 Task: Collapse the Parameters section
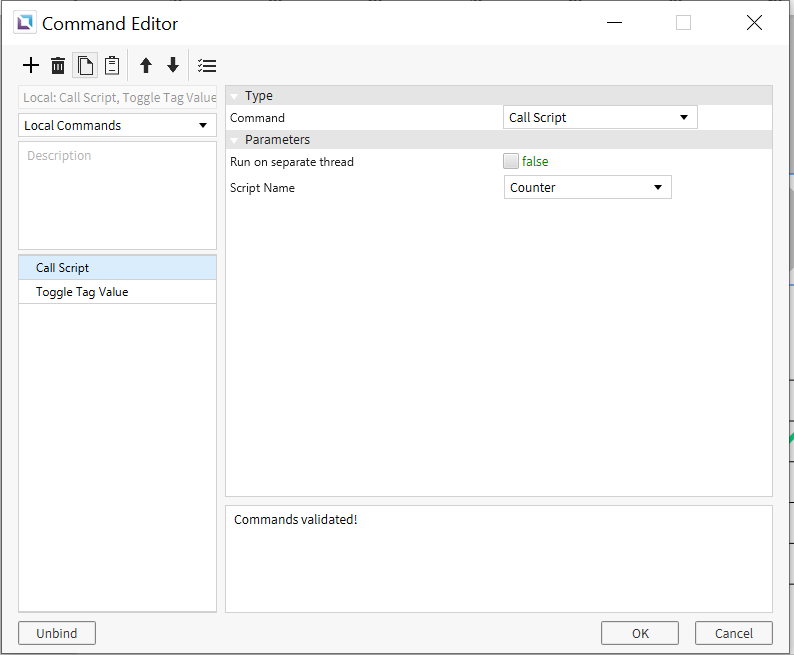234,140
